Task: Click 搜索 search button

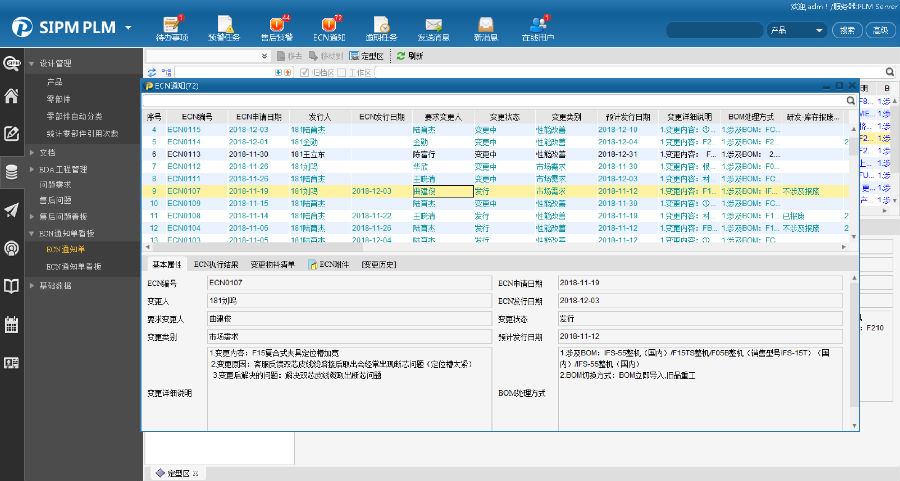Action: pos(847,30)
